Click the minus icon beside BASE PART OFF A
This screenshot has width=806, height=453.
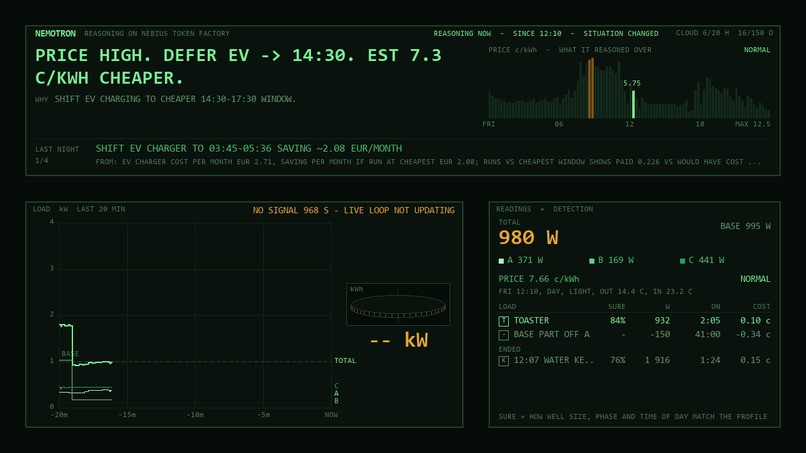[503, 335]
